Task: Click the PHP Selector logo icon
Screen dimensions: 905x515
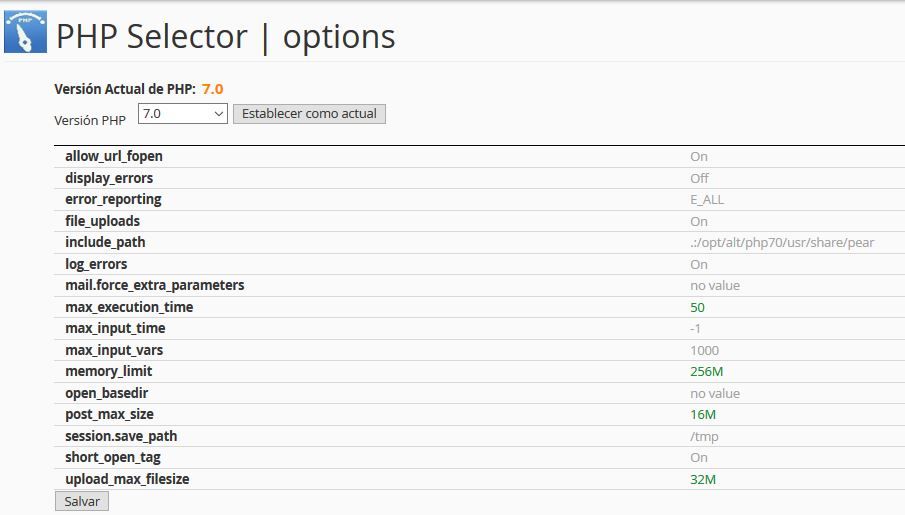Action: click(25, 32)
